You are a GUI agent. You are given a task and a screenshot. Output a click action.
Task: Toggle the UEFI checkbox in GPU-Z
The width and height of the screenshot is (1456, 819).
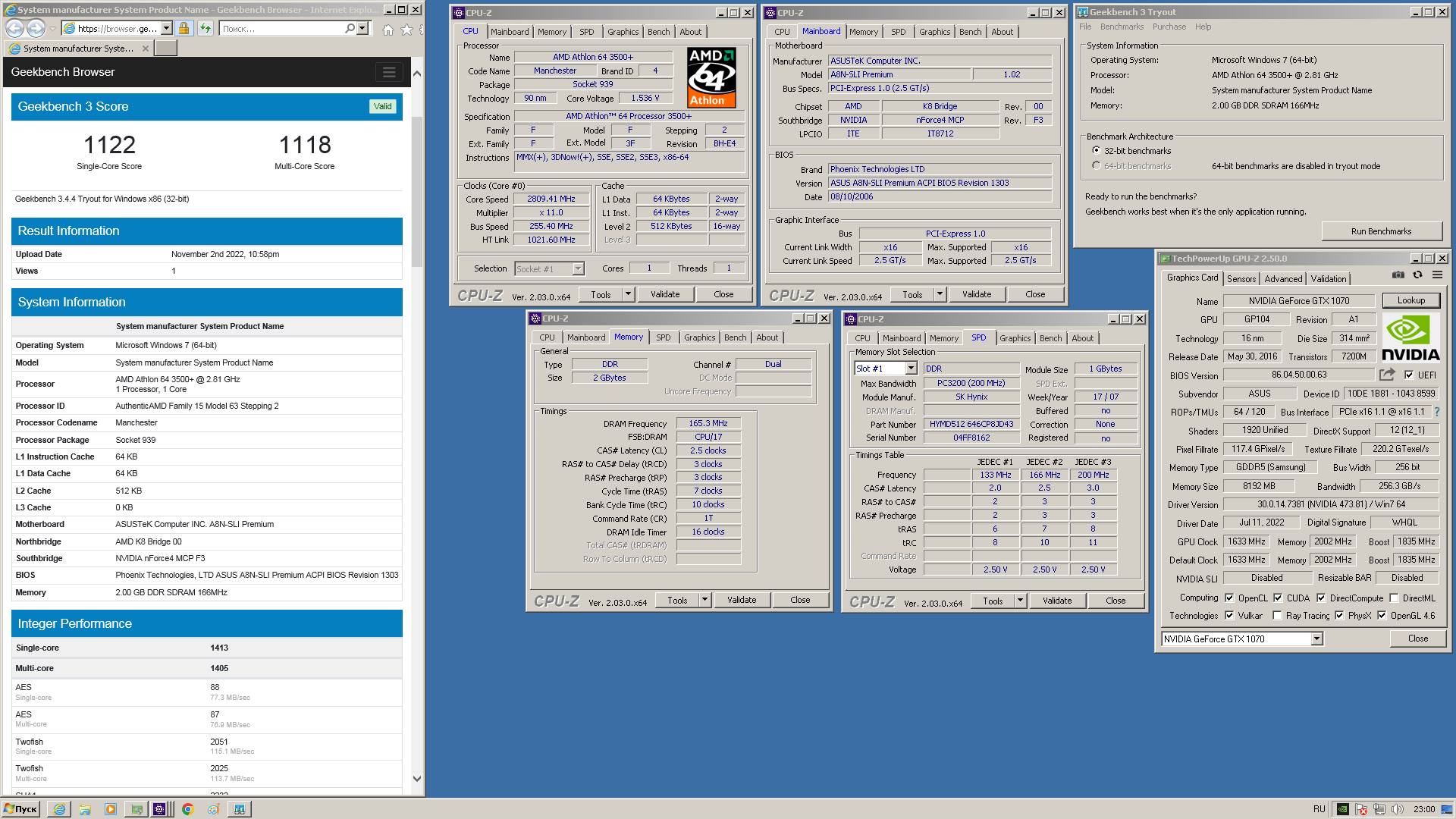[x=1409, y=375]
